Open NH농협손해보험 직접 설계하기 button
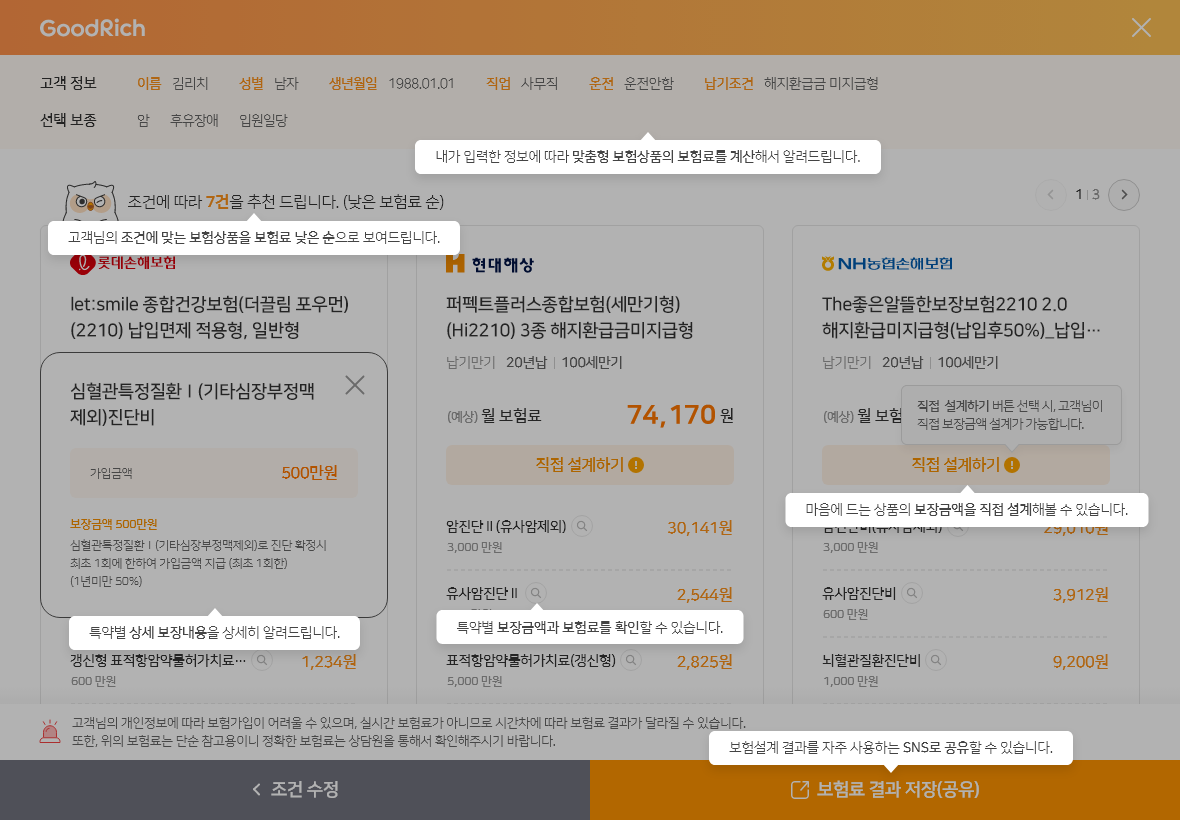This screenshot has height=820, width=1180. pyautogui.click(x=966, y=465)
